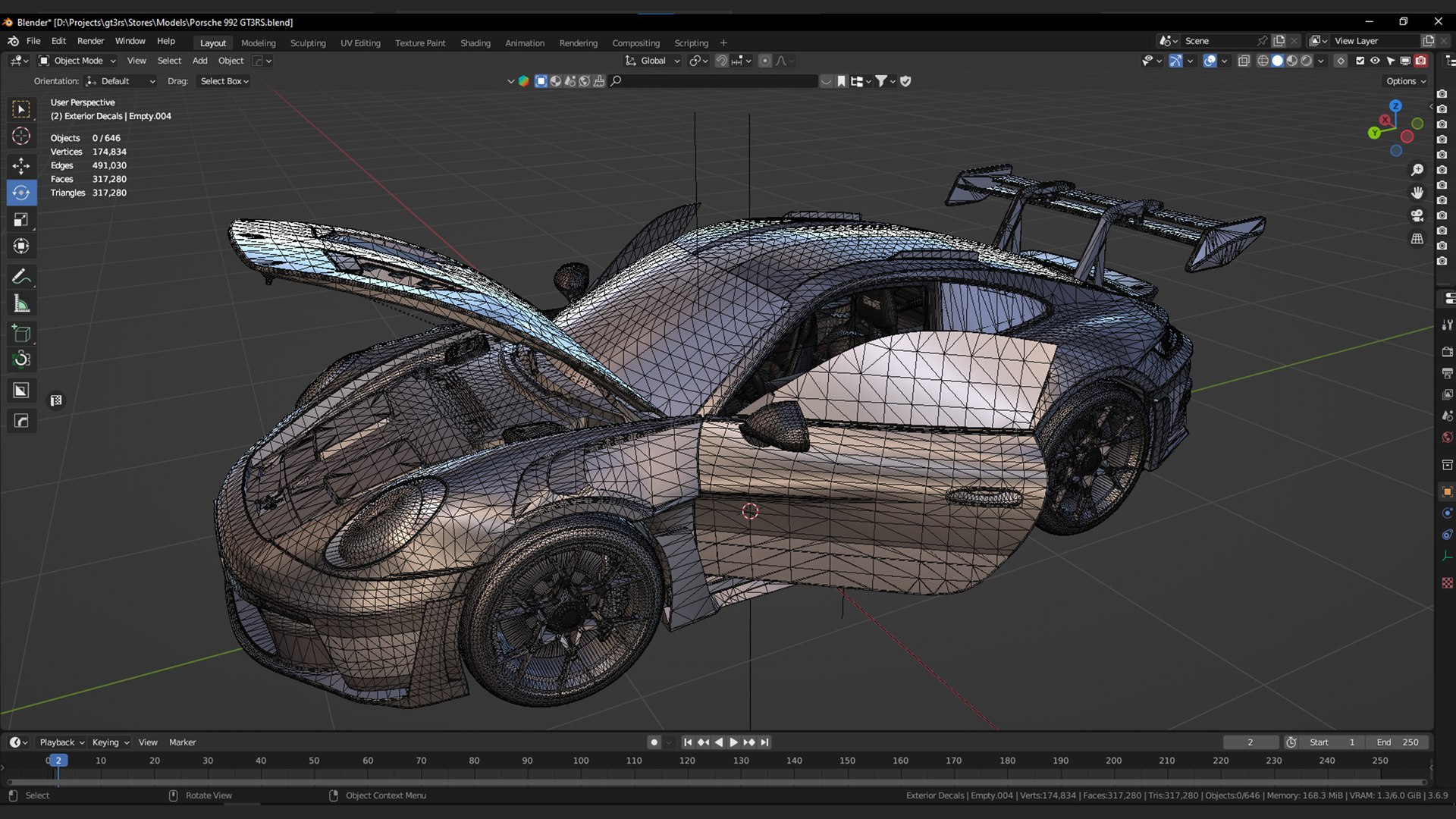Switch to rendered viewport shading
Viewport: 1456px width, 819px height.
(1307, 61)
